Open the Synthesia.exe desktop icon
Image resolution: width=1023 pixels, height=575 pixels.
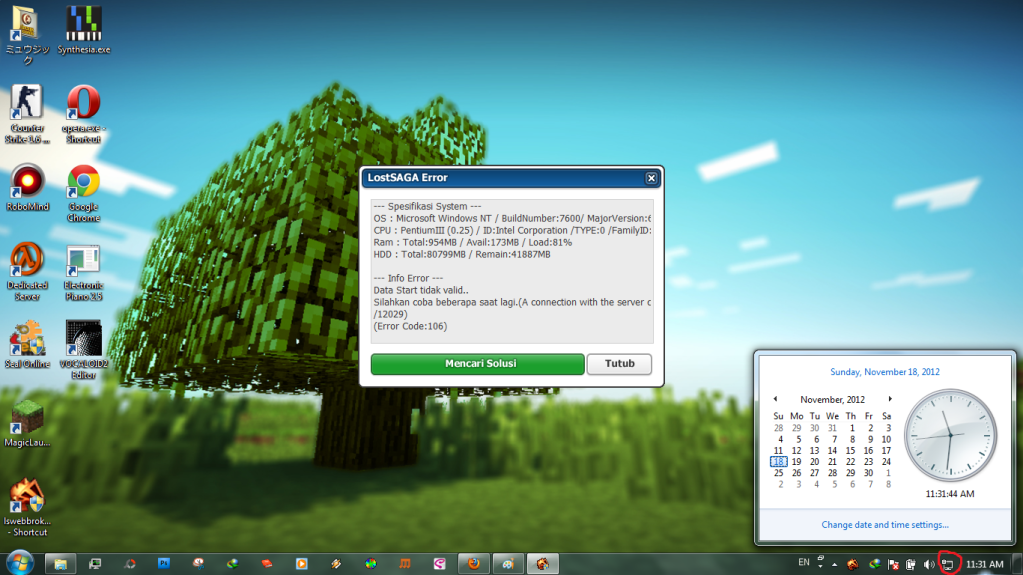84,29
